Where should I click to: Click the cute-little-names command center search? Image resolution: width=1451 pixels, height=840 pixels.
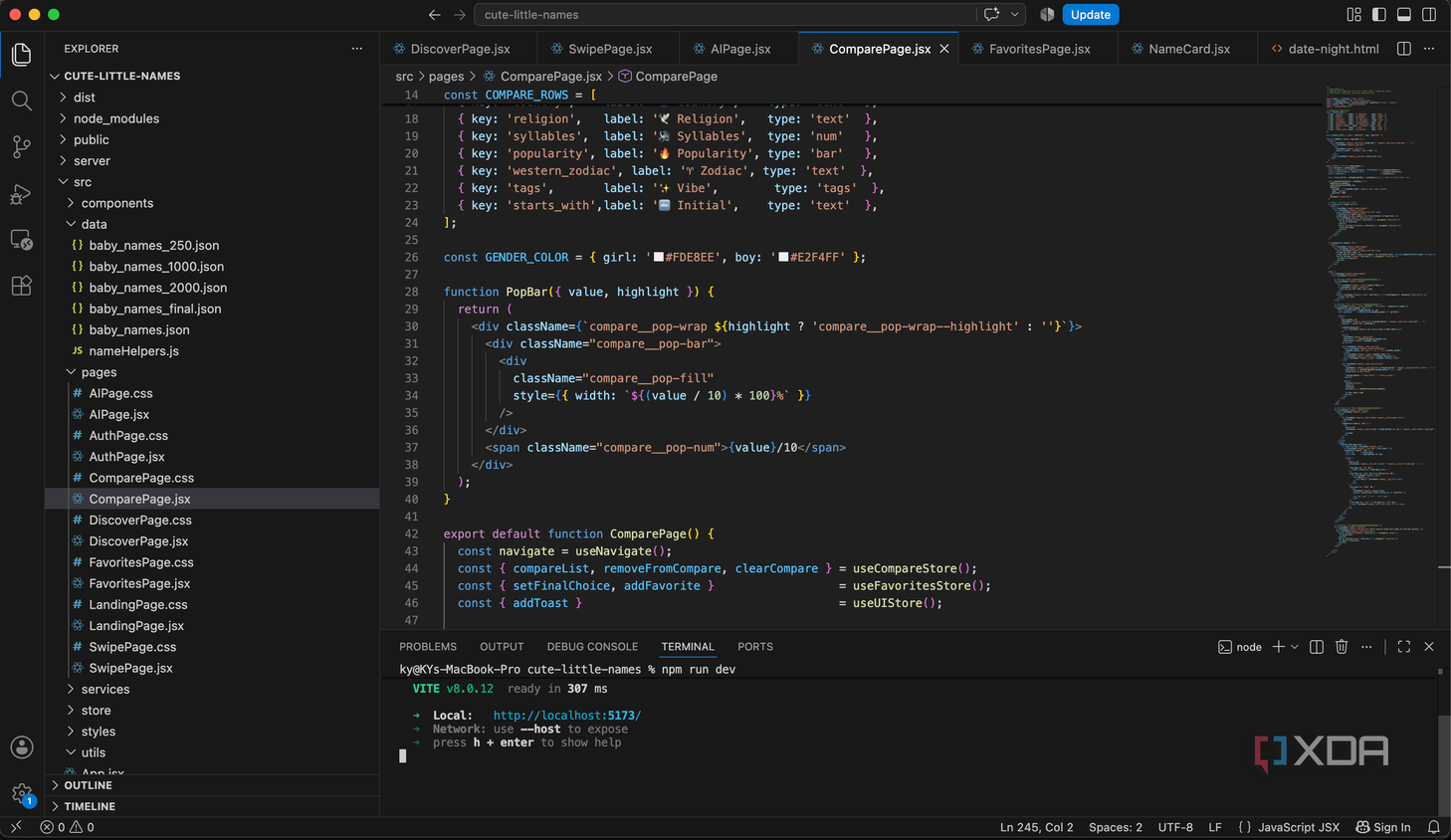point(724,15)
